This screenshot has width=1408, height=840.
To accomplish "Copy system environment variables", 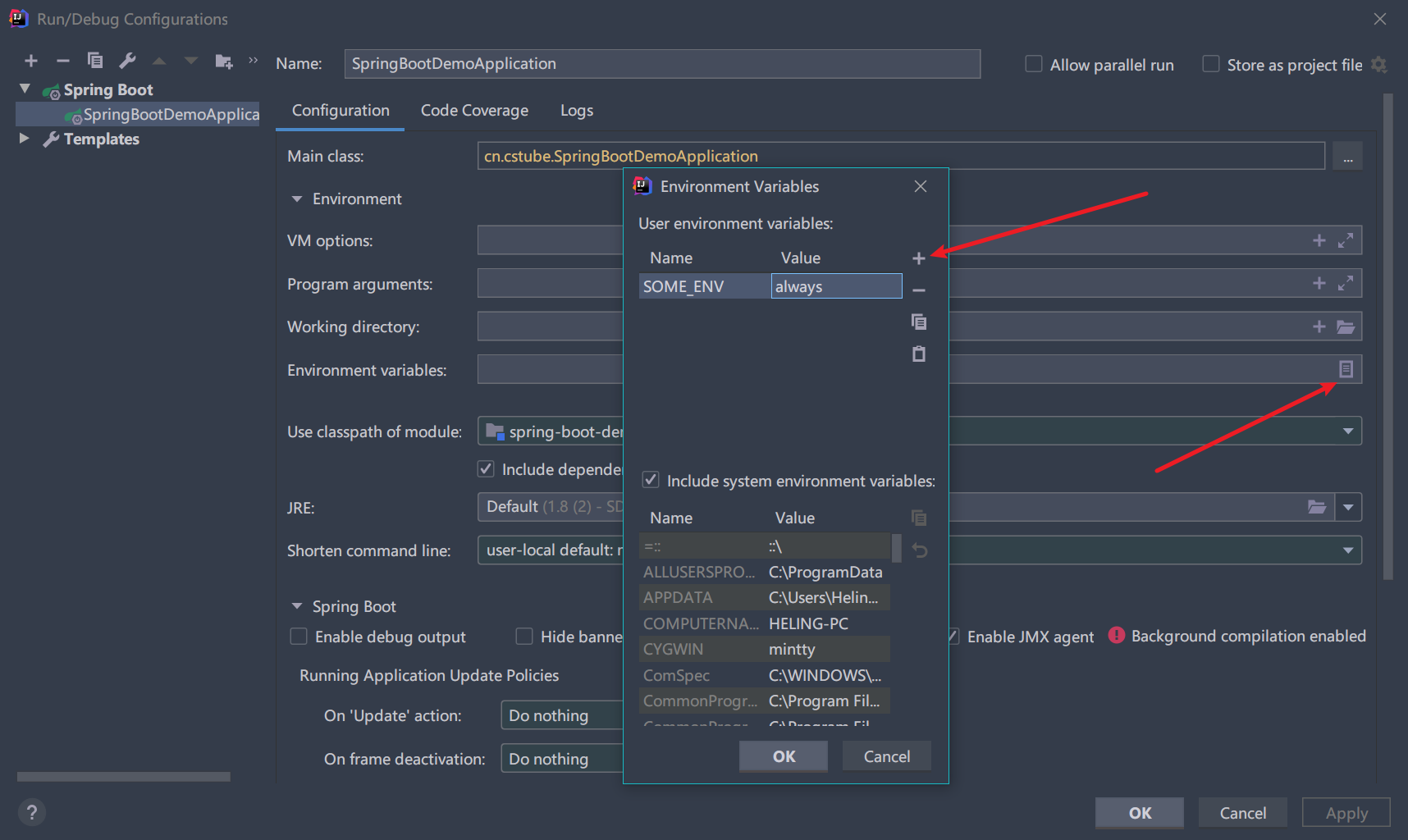I will (x=919, y=518).
